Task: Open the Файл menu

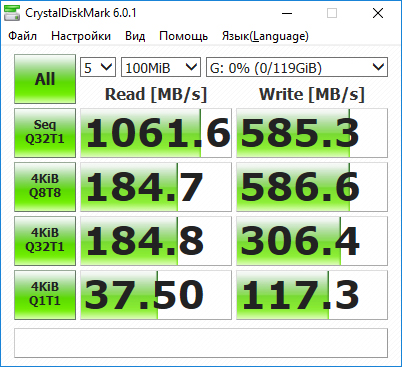Action: click(x=23, y=36)
